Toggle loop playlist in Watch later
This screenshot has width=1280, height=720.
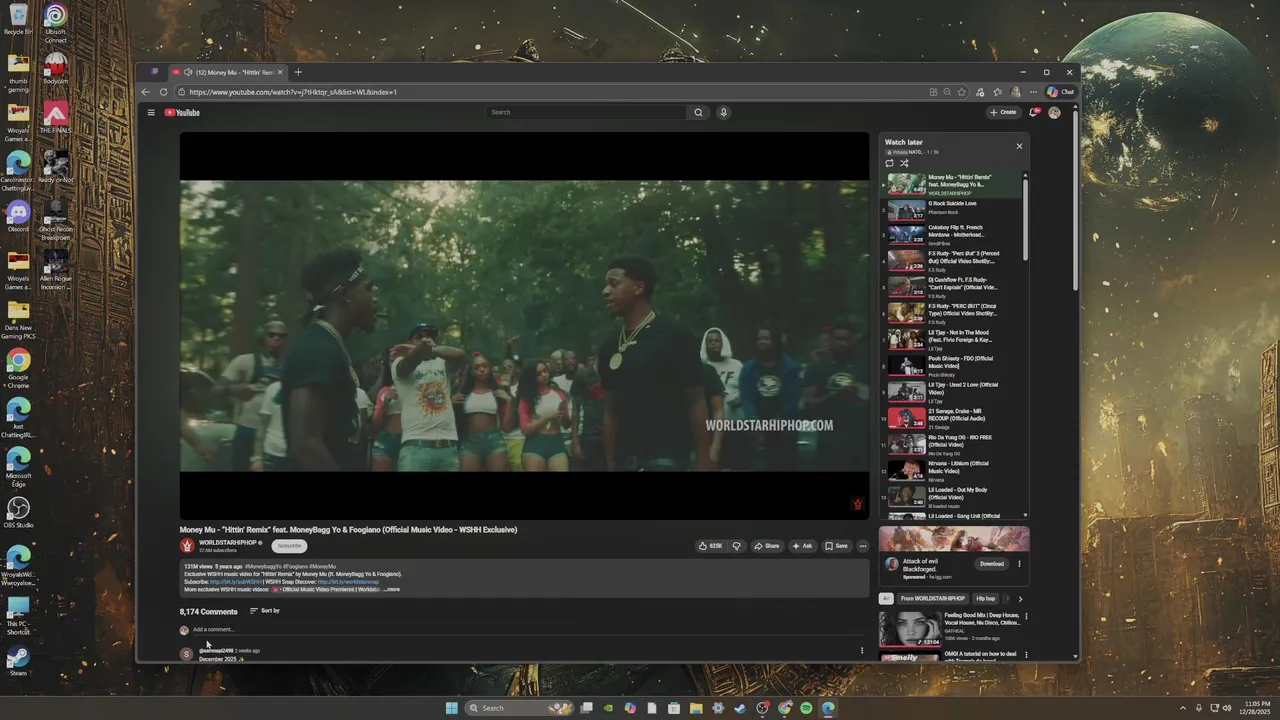(x=889, y=163)
